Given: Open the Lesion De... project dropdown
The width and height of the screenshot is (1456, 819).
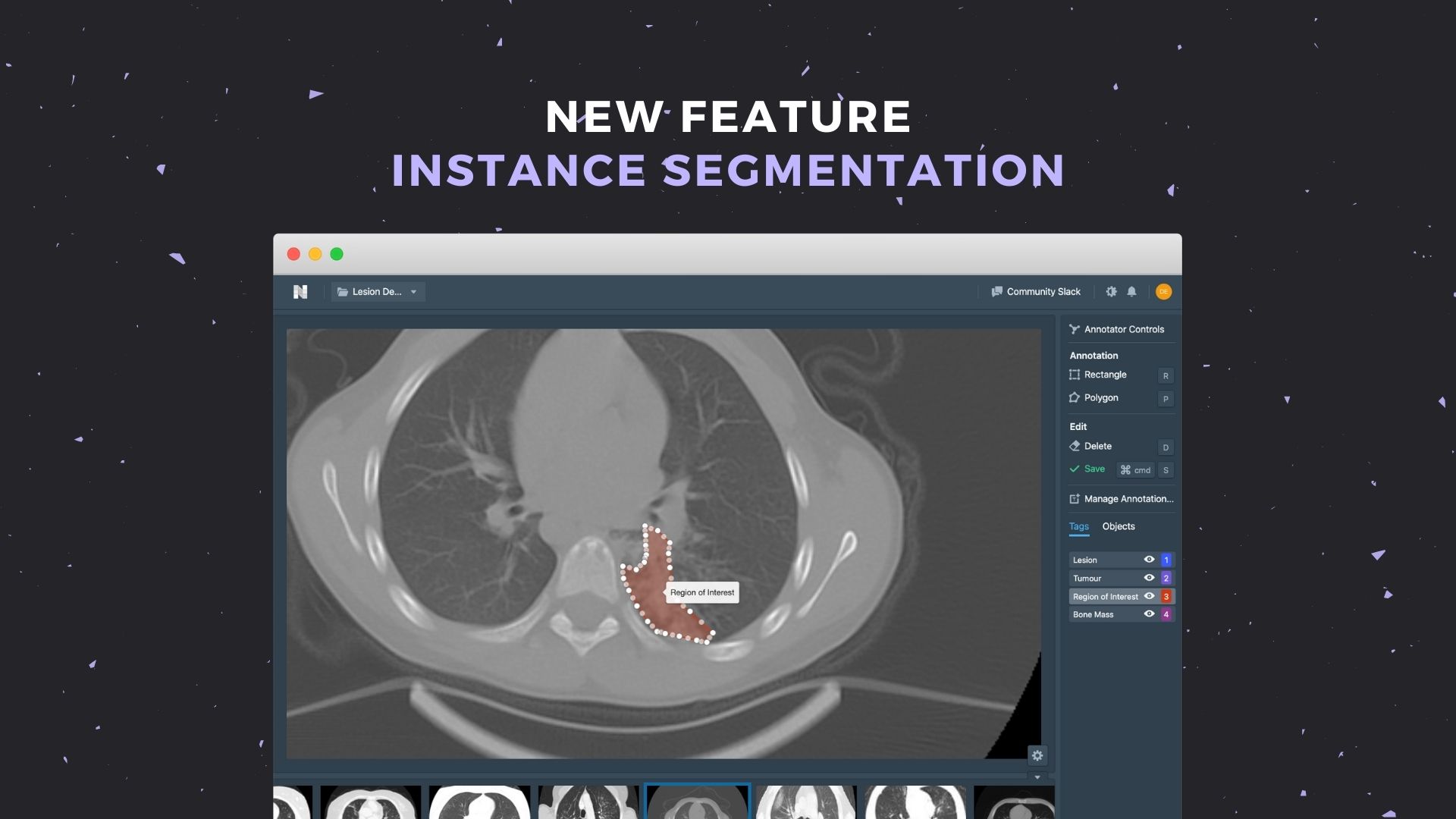Looking at the screenshot, I should pos(378,291).
